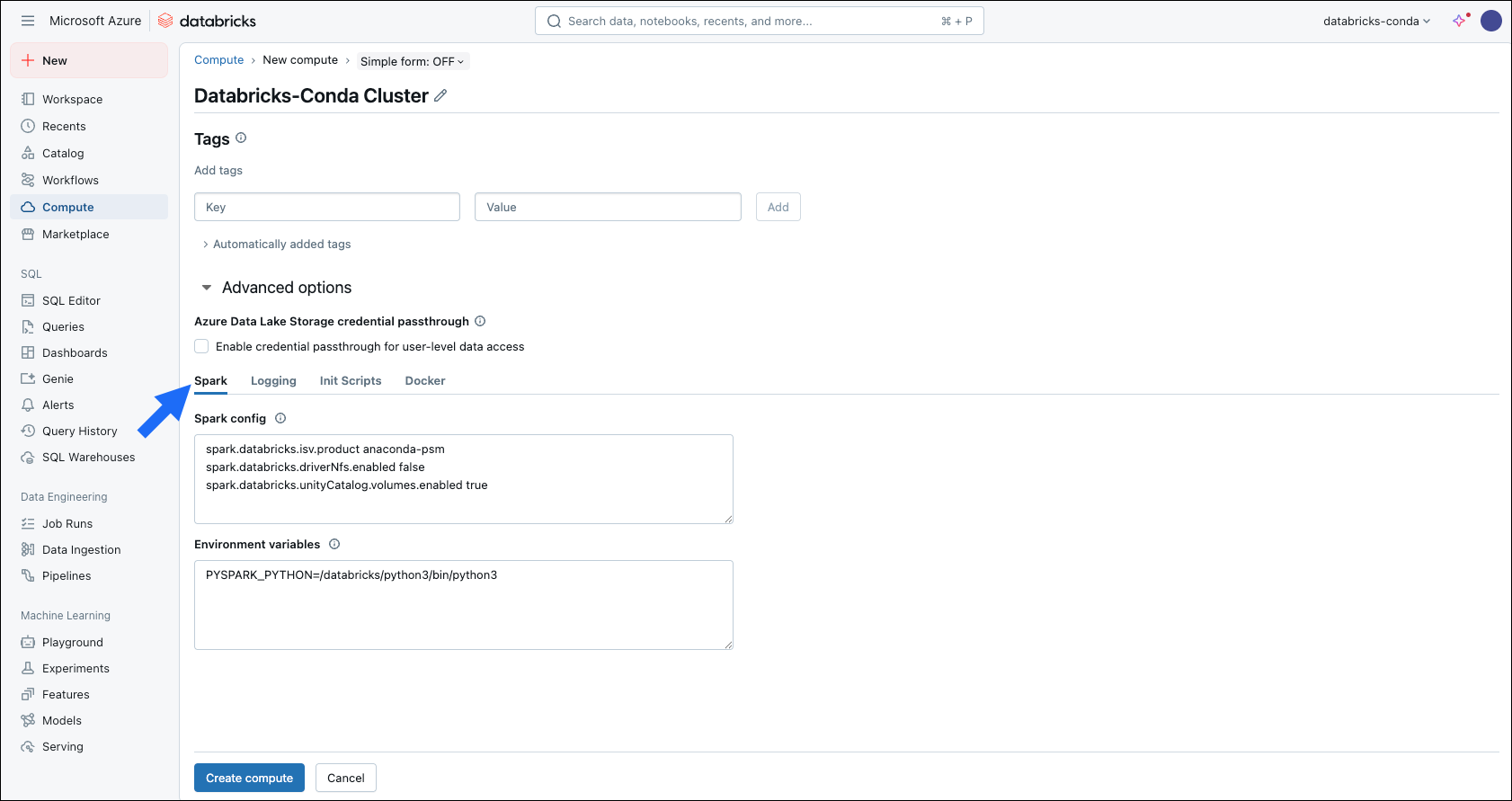Collapse the Advanced options section
Screen dimensions: 1512x801
click(x=277, y=288)
